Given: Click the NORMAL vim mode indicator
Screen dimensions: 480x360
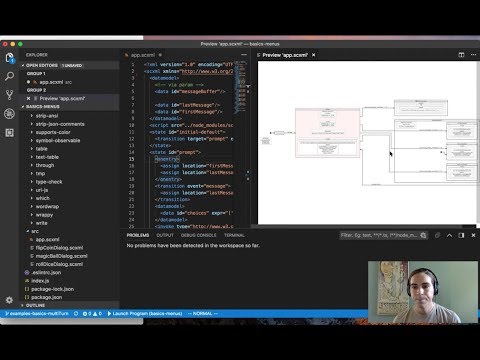Looking at the screenshot, I should coord(203,314).
